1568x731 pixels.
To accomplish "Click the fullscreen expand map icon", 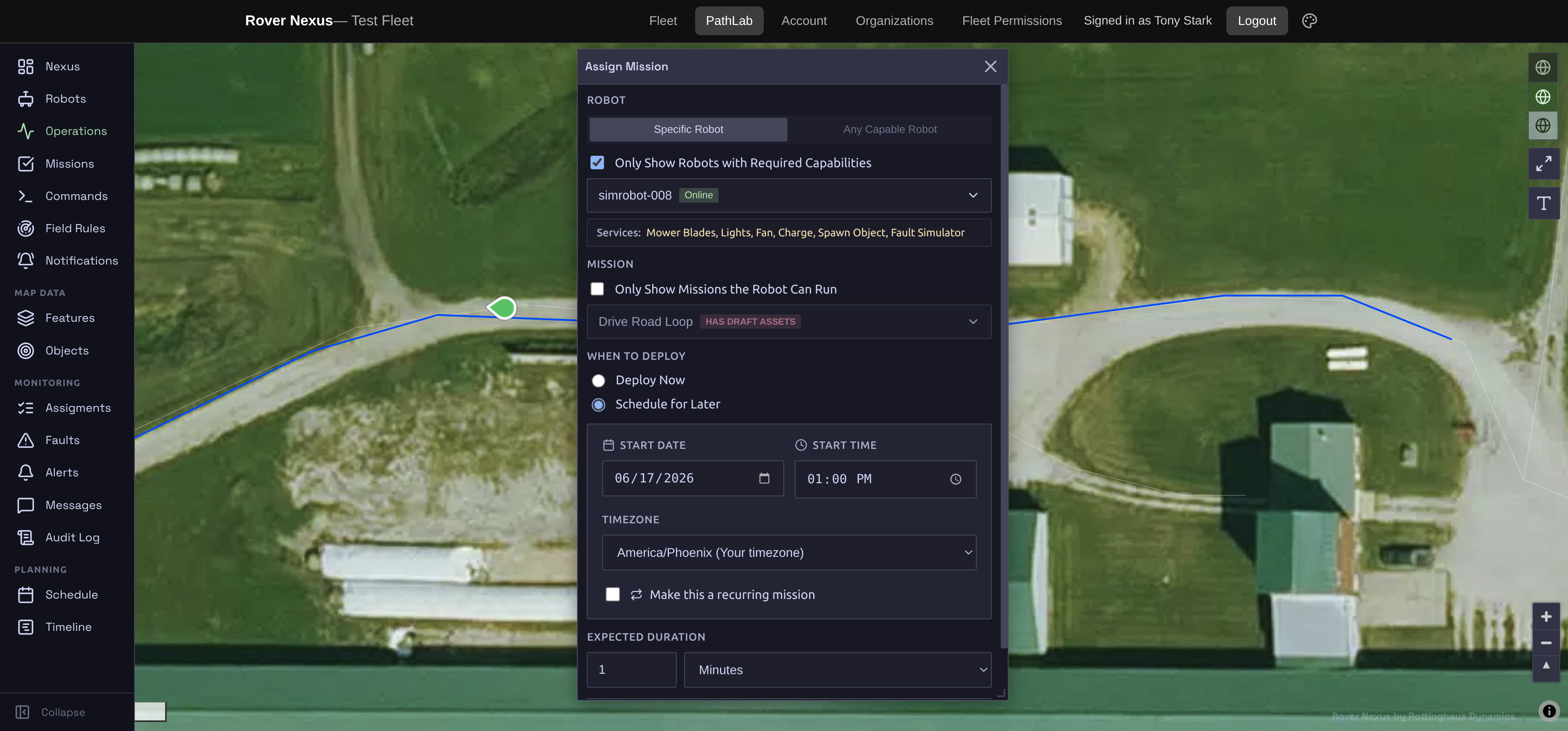I will 1543,164.
